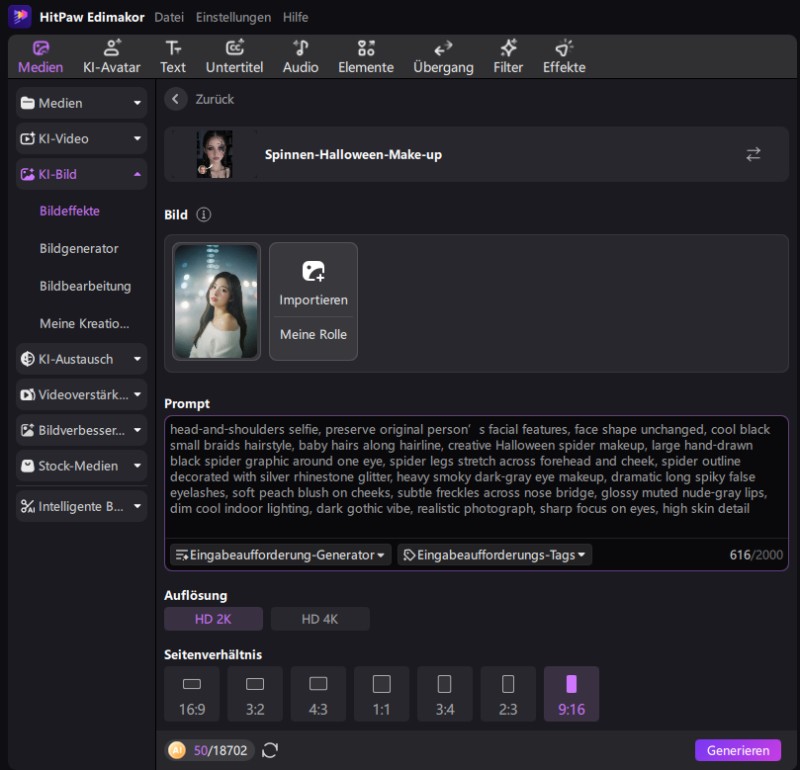Click the back arrow icon next to Zurück

[176, 99]
